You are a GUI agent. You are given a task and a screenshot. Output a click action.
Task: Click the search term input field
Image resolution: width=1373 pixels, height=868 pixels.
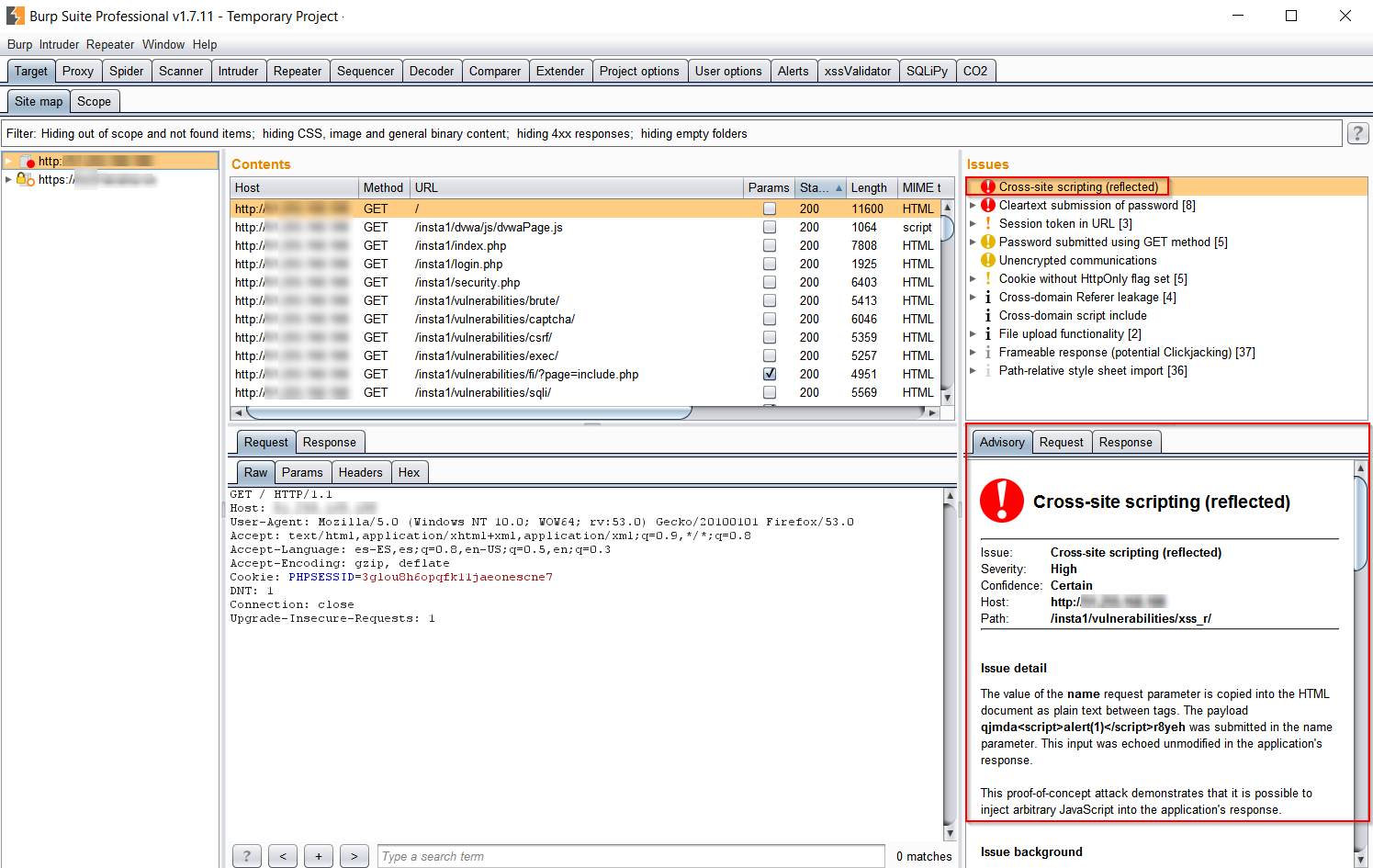pos(631,856)
